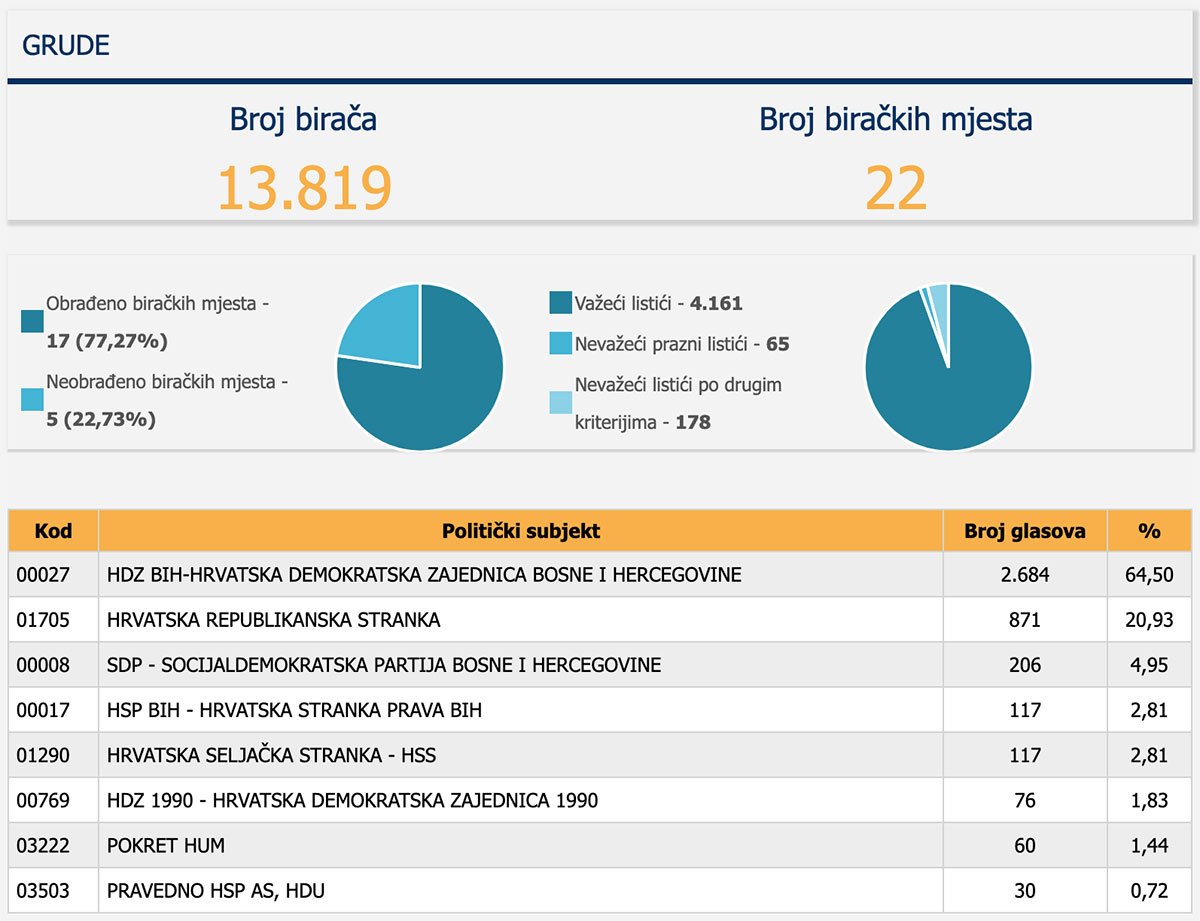
Task: Select 'HSP BIH - HRVATSKA STRANKA PRAVA BIH'
Action: coord(295,710)
